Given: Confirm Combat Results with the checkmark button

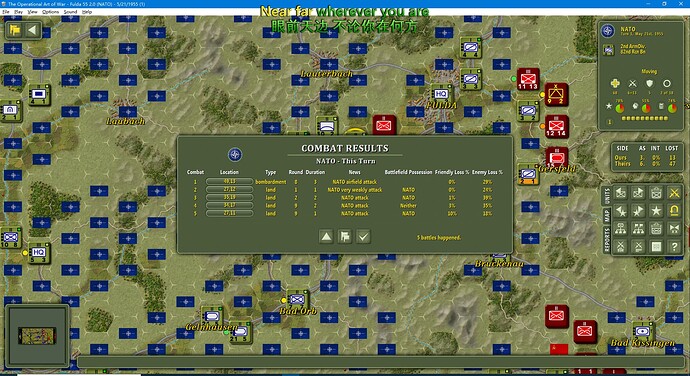Looking at the screenshot, I should (x=363, y=237).
